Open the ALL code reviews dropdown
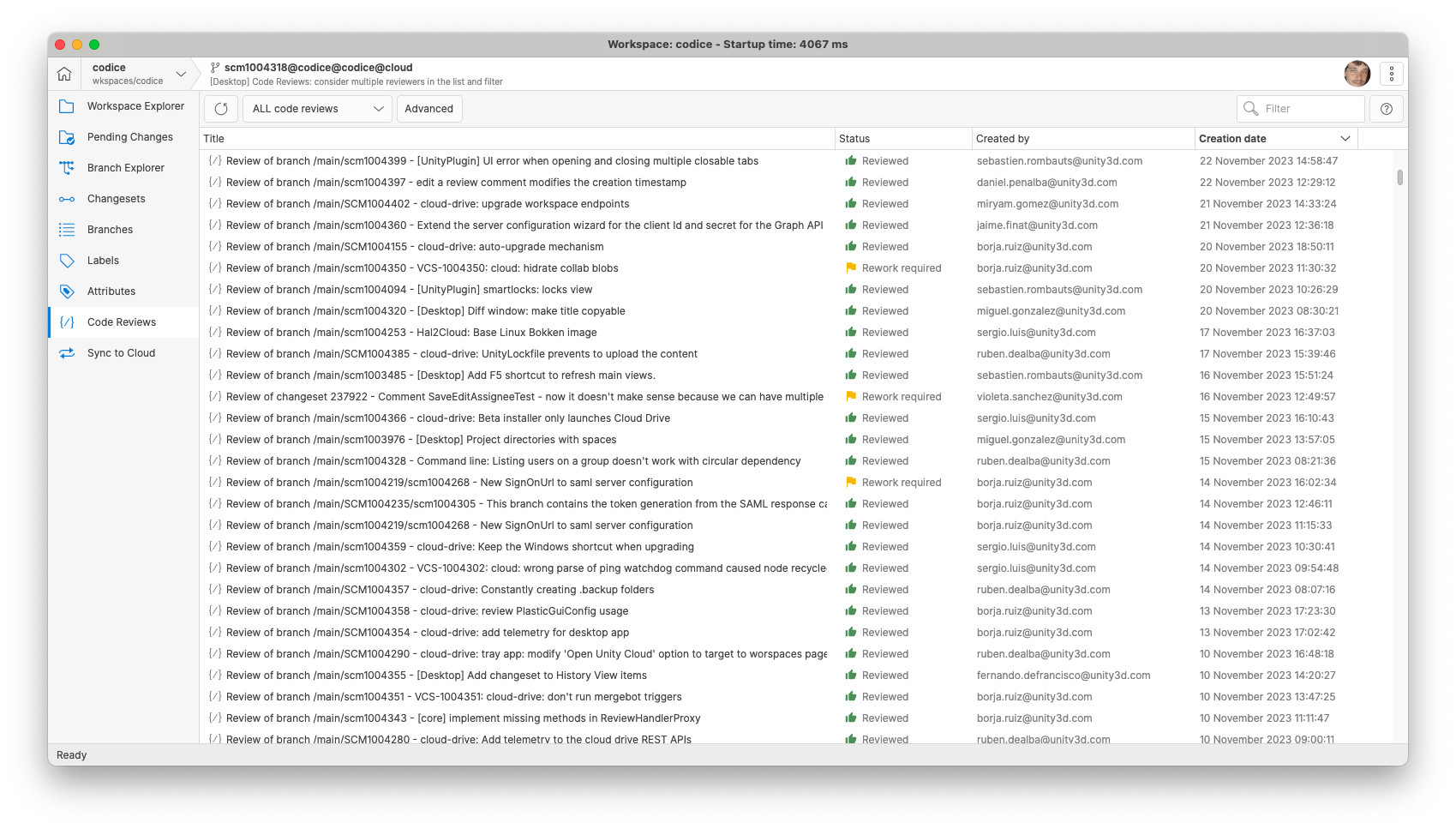 coord(316,108)
